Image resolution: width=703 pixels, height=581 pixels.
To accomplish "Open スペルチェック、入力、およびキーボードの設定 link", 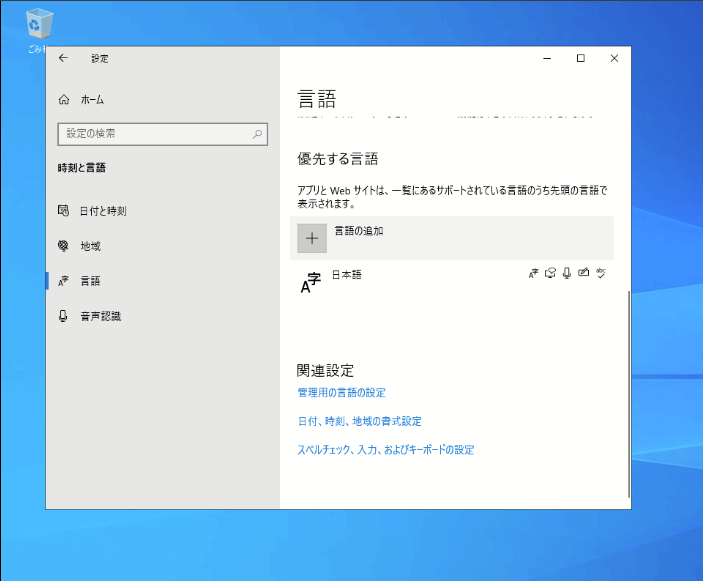I will coord(386,450).
